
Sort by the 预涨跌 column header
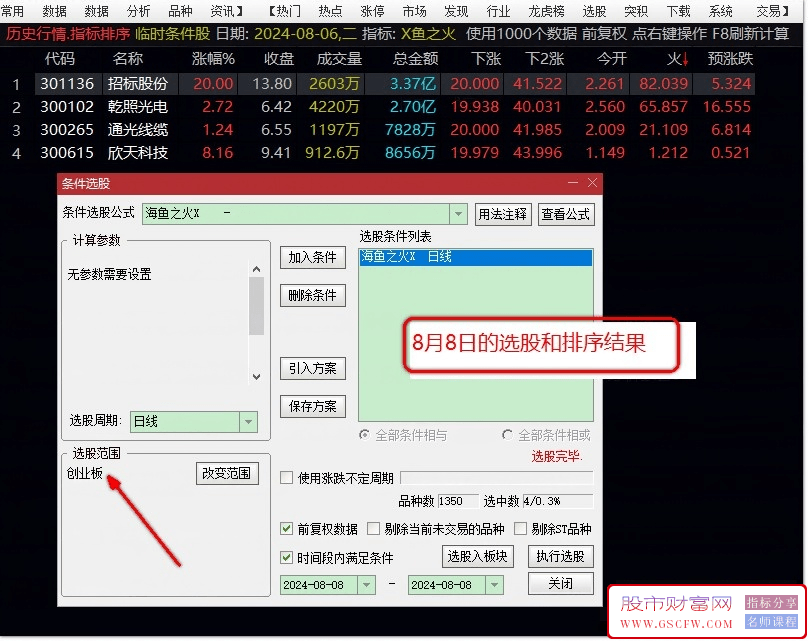tap(730, 59)
